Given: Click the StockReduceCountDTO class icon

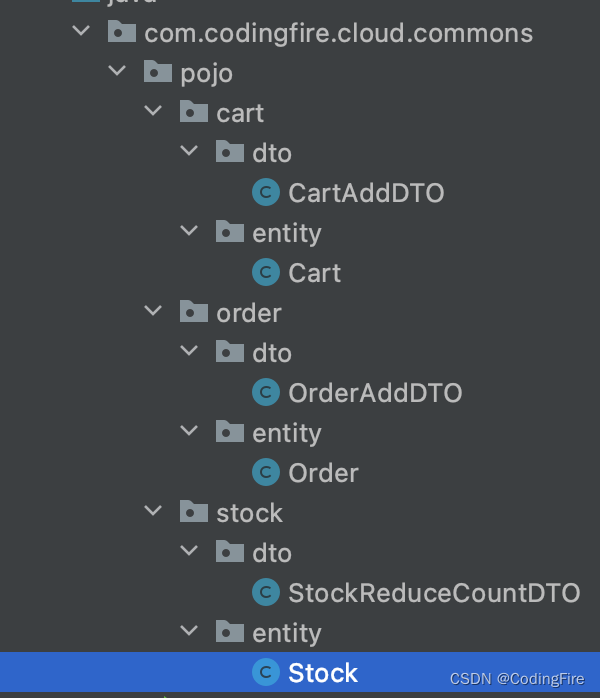Looking at the screenshot, I should [x=266, y=592].
